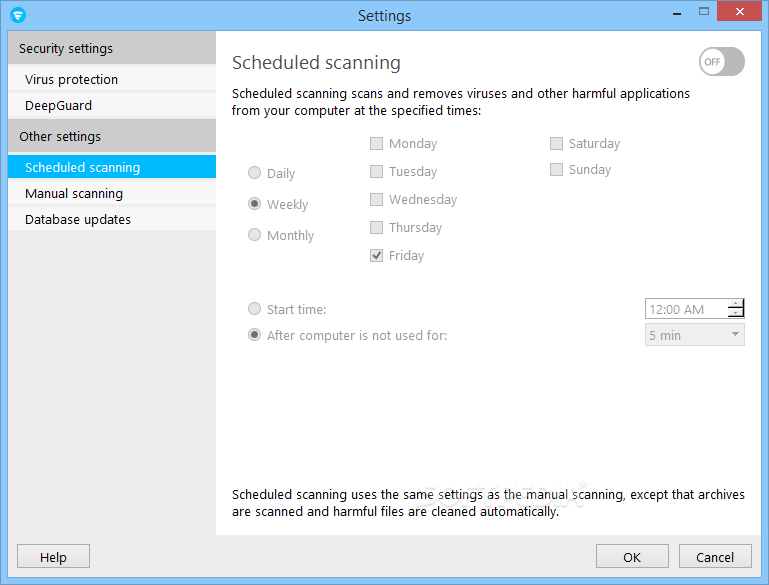Image resolution: width=769 pixels, height=585 pixels.
Task: Click the Other settings header
Action: (x=112, y=136)
